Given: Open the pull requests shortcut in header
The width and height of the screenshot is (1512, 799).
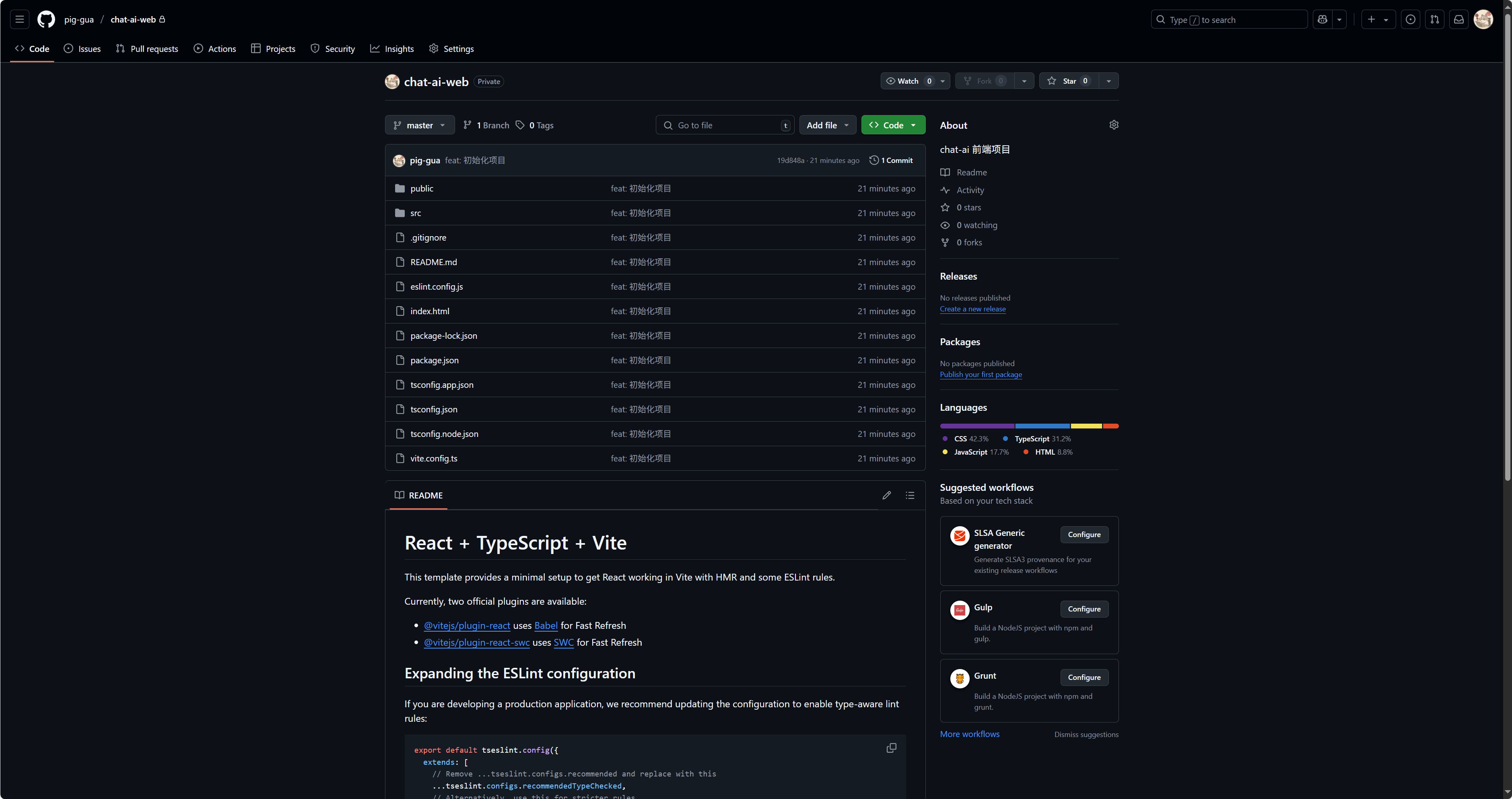Looking at the screenshot, I should [x=1434, y=19].
